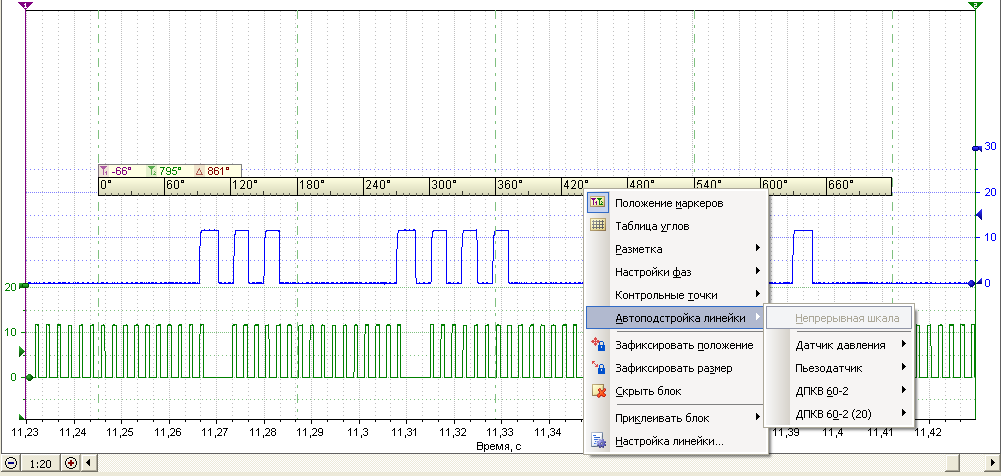Image resolution: width=1001 pixels, height=476 pixels.
Task: Select Скрыть блок to hide ruler
Action: 676,391
